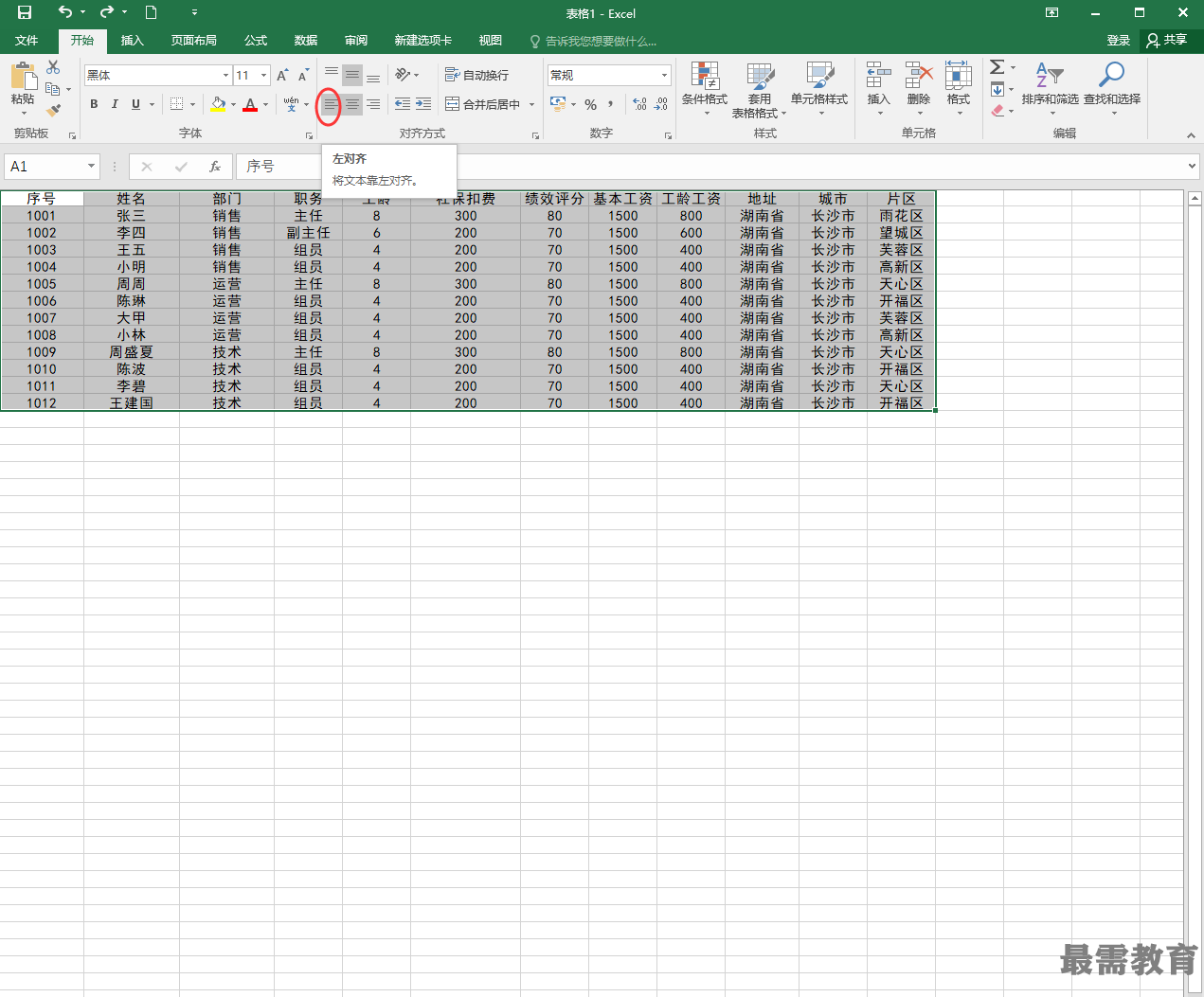The width and height of the screenshot is (1204, 997).
Task: Click the 登录 sign-in link
Action: click(1119, 41)
